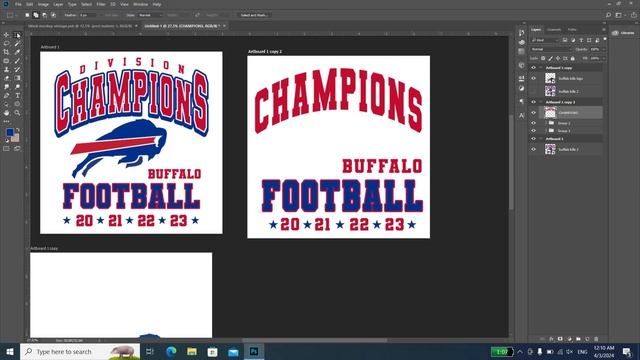Viewport: 640px width, 360px height.
Task: Hide the layer inside Artboard 1
Action: (x=533, y=149)
